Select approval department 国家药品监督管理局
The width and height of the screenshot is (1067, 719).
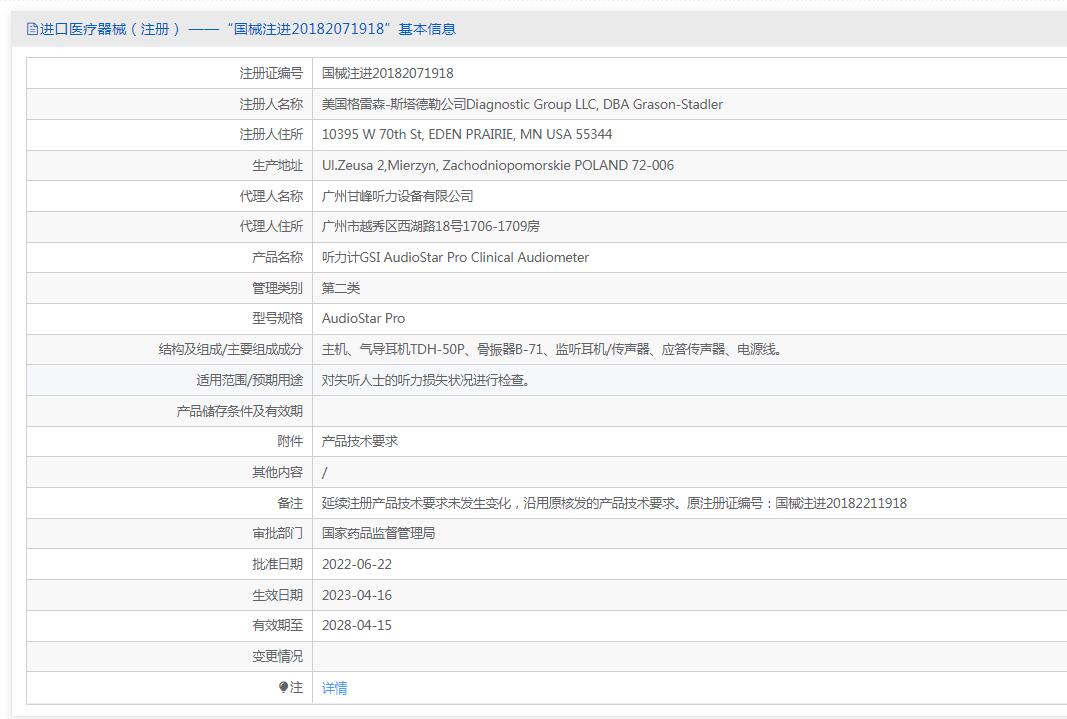[x=378, y=533]
